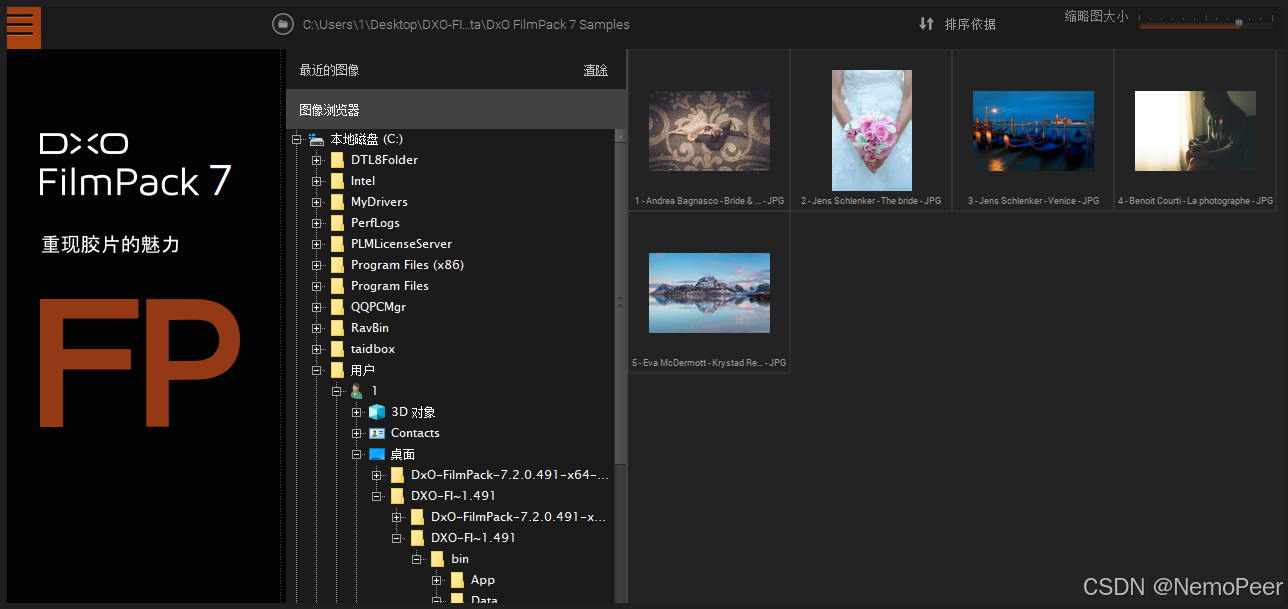Screen dimensions: 1288x609
Task: Select the "Program Files (x86)" label
Action: pos(407,265)
